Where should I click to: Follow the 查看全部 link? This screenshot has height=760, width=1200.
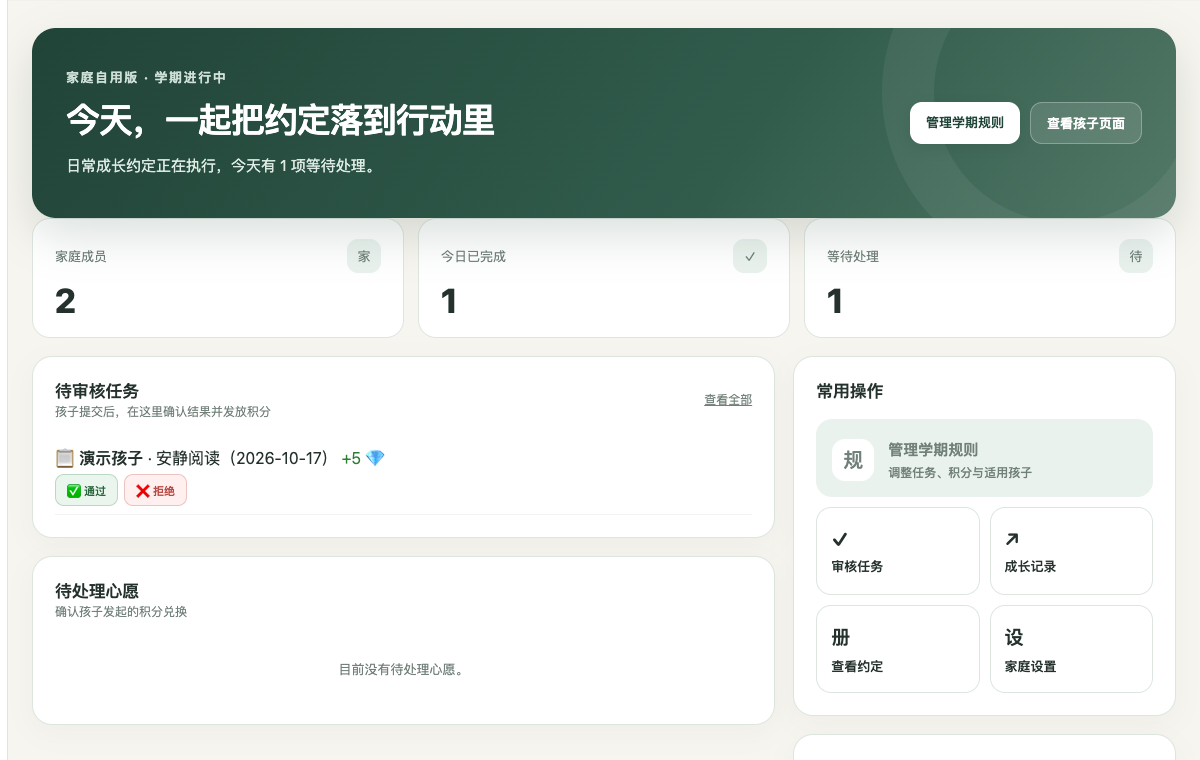(728, 400)
